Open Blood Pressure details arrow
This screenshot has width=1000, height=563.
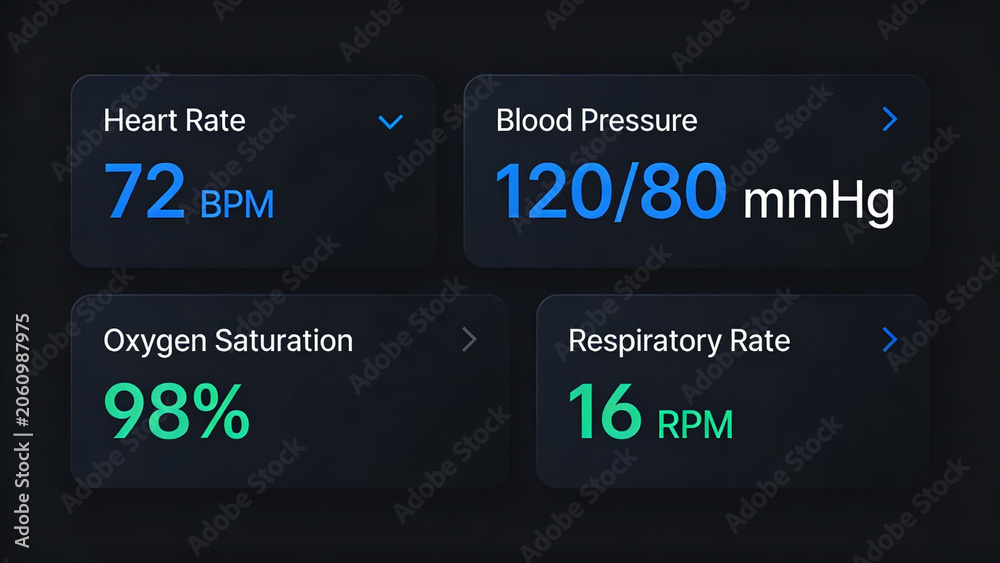890,119
